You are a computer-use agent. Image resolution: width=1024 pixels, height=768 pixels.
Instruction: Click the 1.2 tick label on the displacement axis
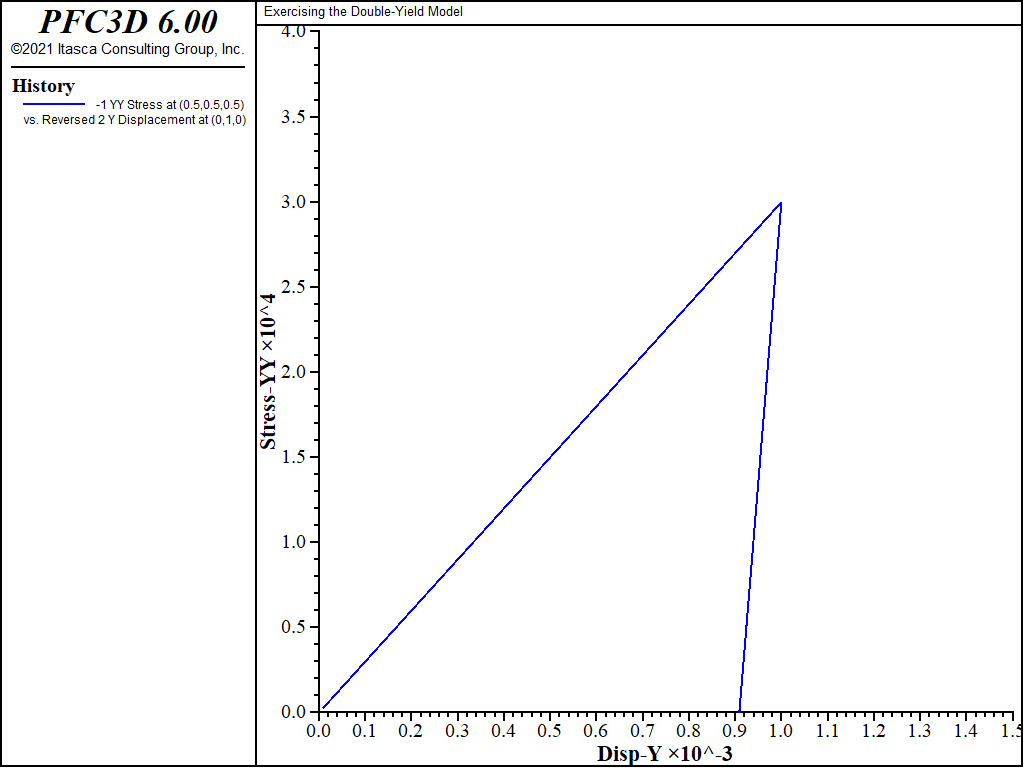(873, 732)
